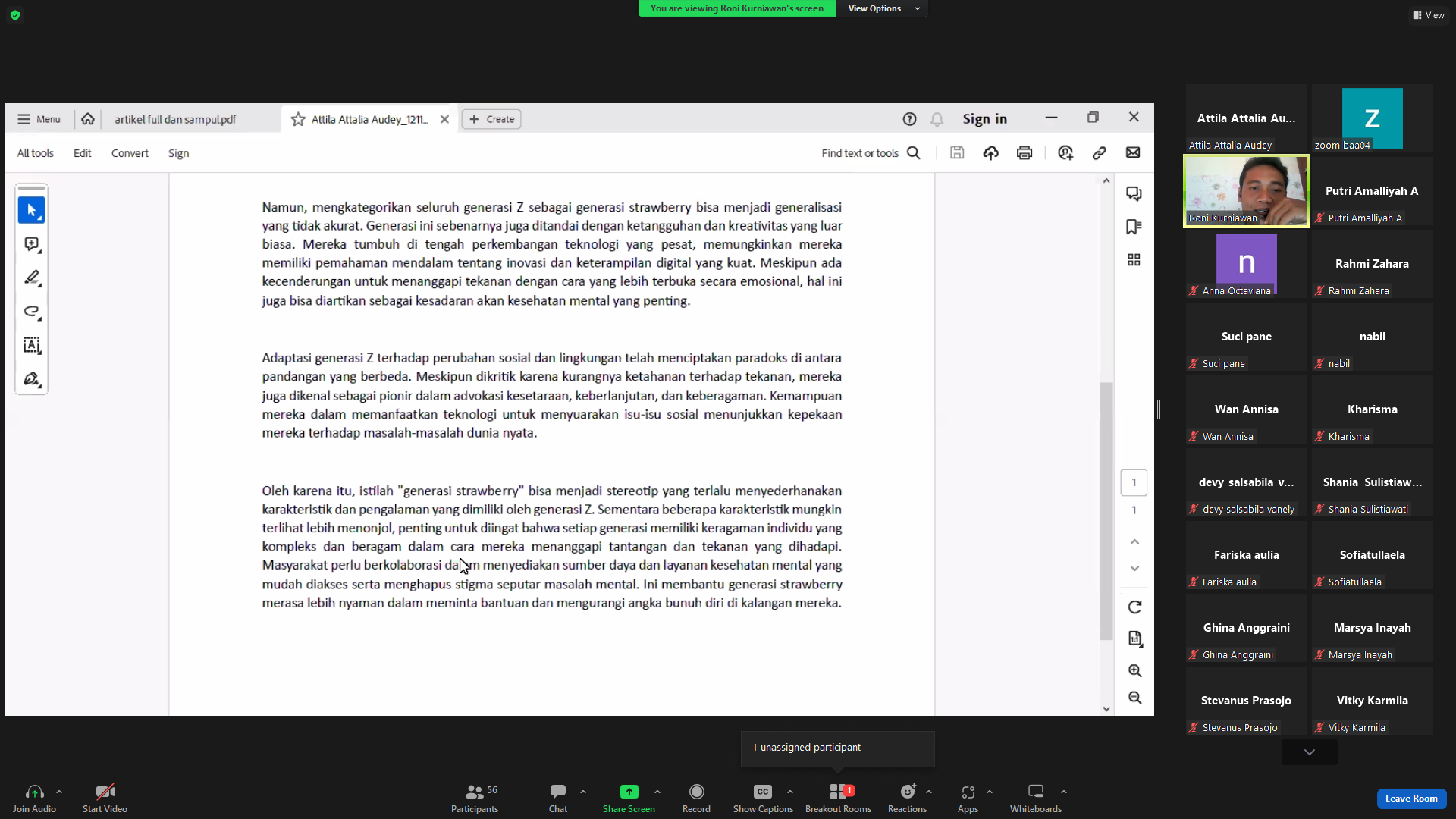Expand share screen options caret

pos(657,792)
